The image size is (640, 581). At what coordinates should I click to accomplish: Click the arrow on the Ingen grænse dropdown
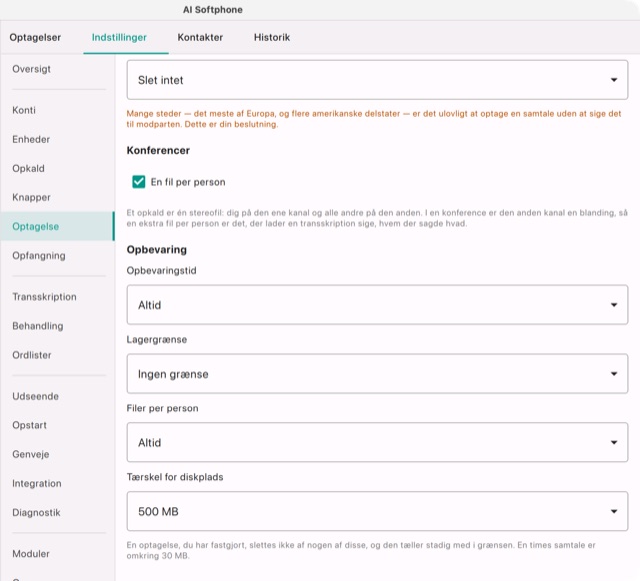point(614,374)
